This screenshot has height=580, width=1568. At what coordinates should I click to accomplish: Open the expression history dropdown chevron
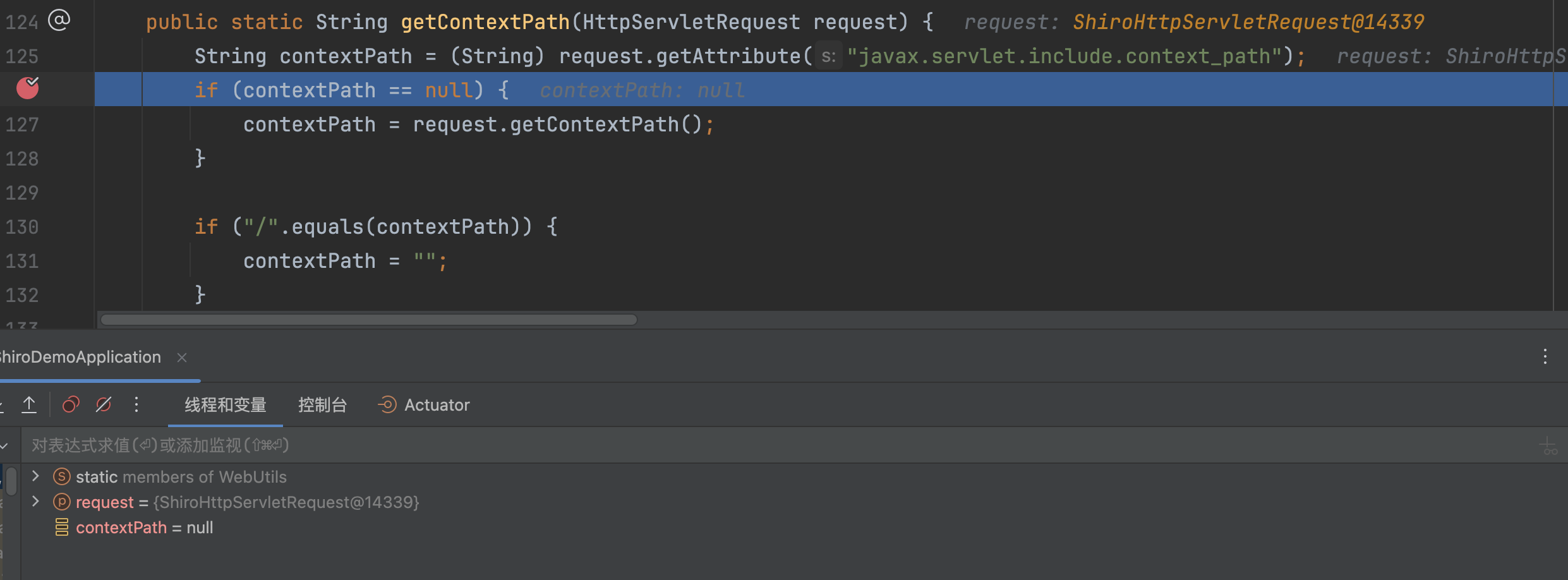point(5,445)
